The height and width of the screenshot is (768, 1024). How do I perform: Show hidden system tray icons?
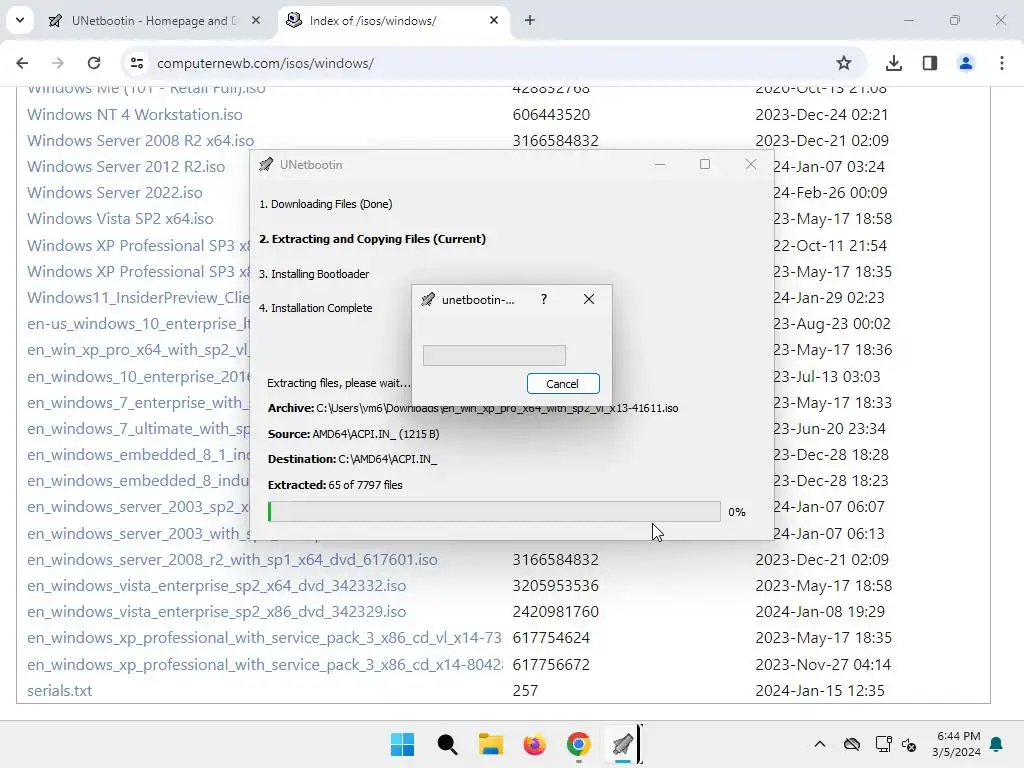coord(820,744)
